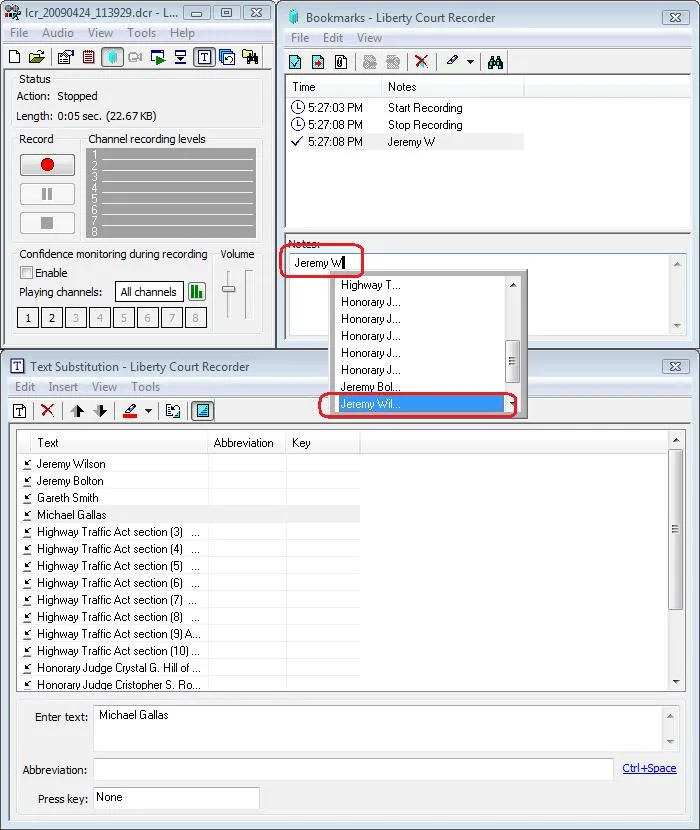Click the Ctrl+Space link
Image resolution: width=700 pixels, height=830 pixels.
649,768
